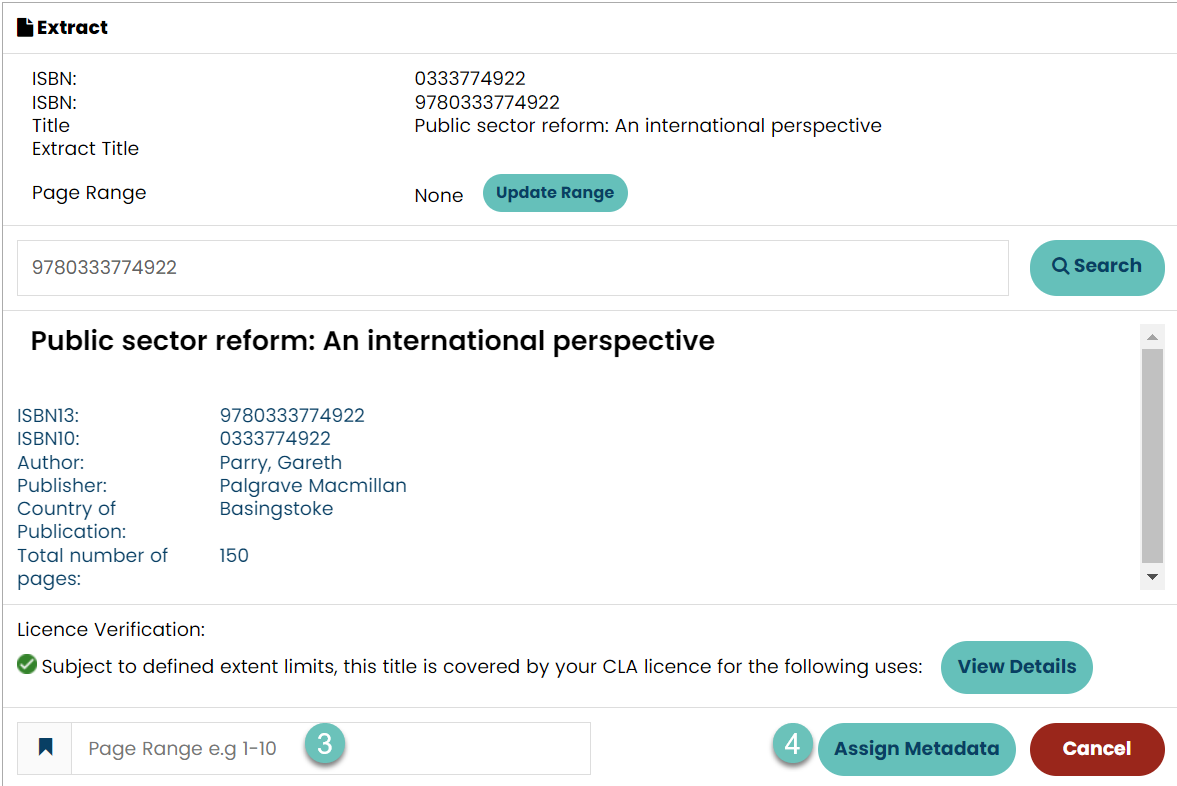Viewport: 1177px width, 786px height.
Task: Select the Public sector reform result title
Action: pos(372,341)
